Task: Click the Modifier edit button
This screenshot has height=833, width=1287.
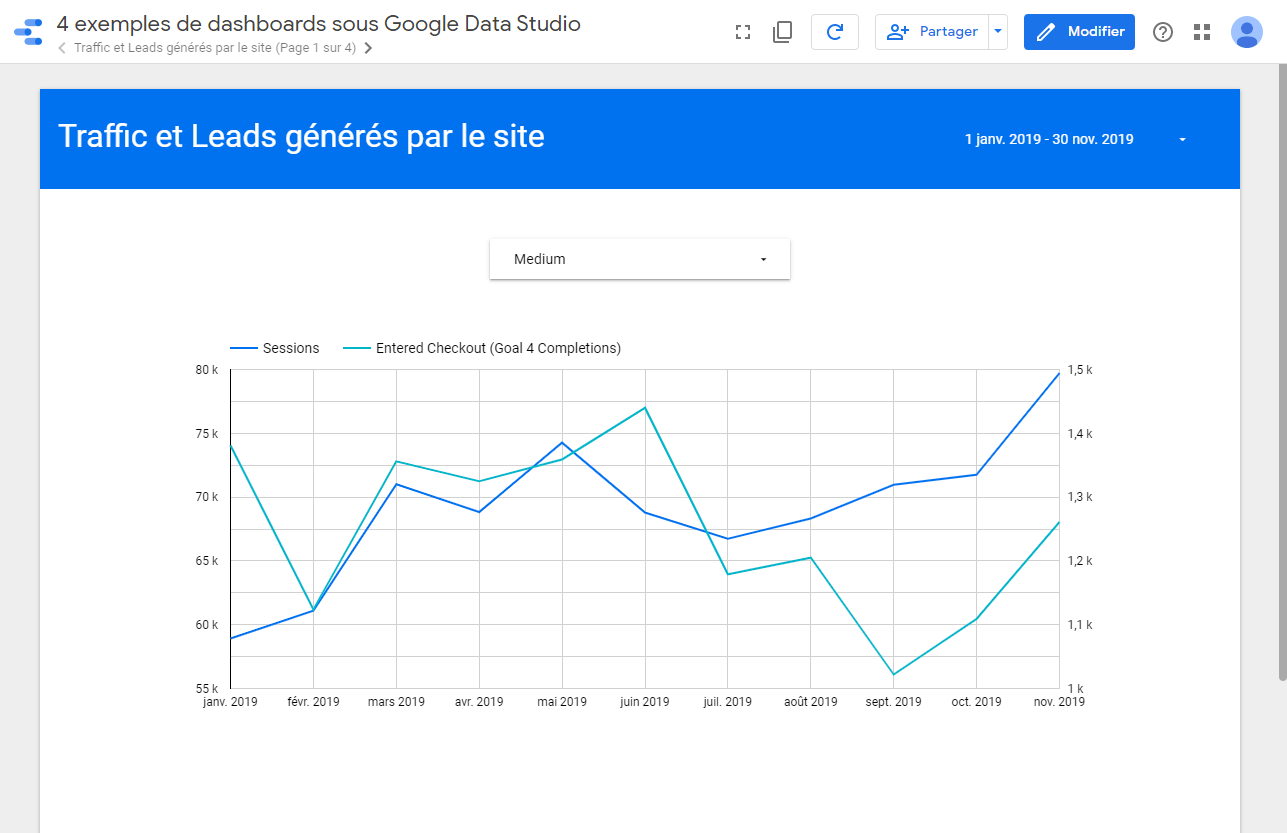Action: click(x=1079, y=32)
